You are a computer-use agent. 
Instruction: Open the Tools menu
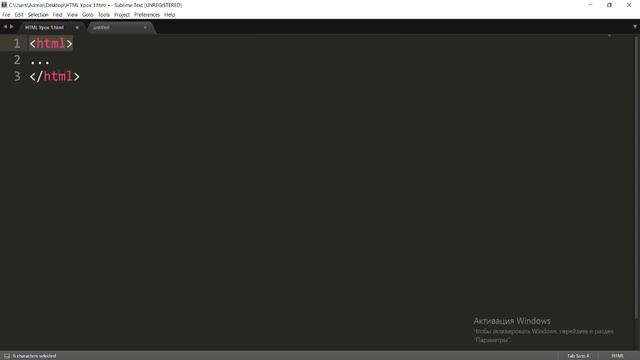tap(104, 15)
